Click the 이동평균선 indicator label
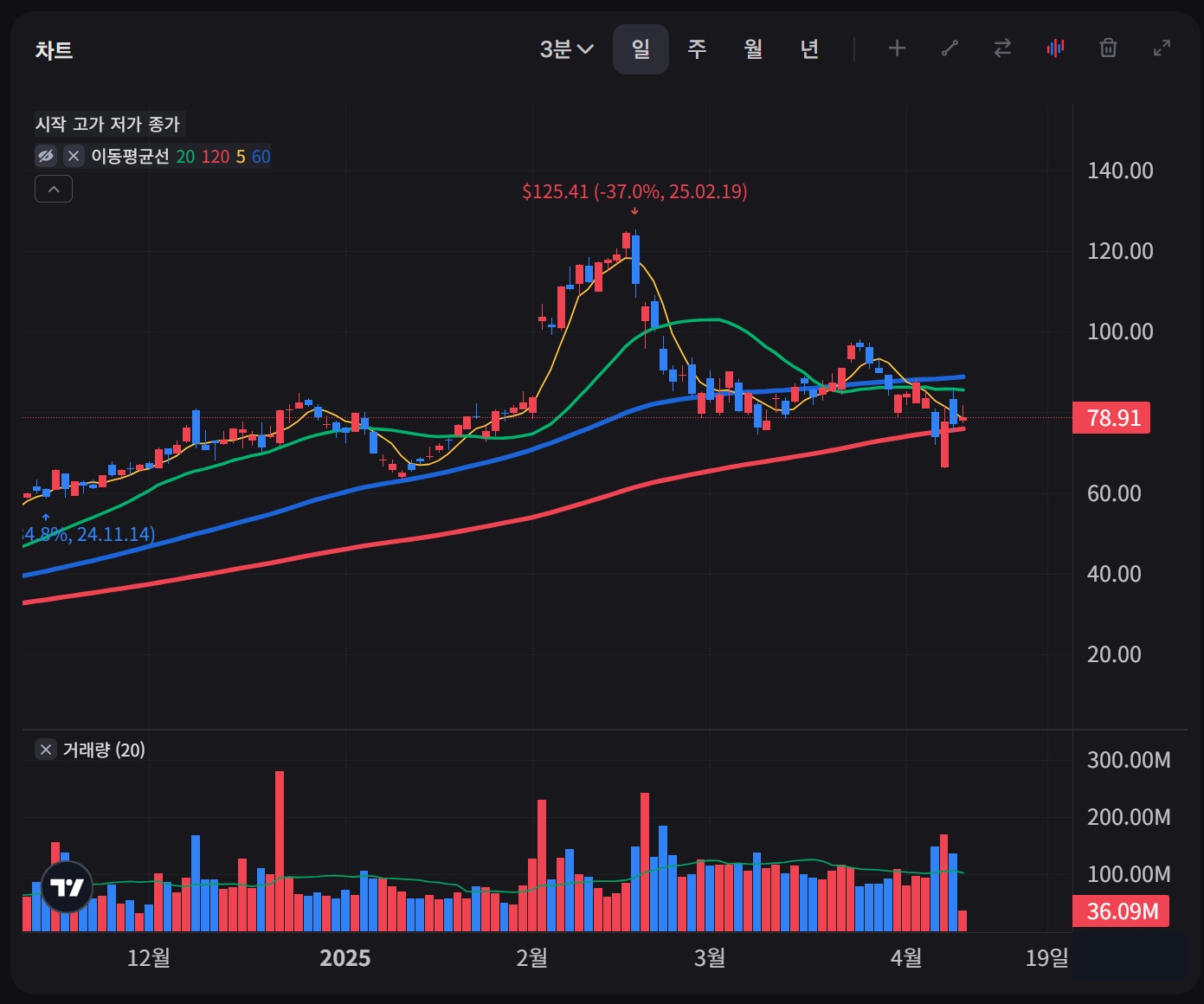 130,157
